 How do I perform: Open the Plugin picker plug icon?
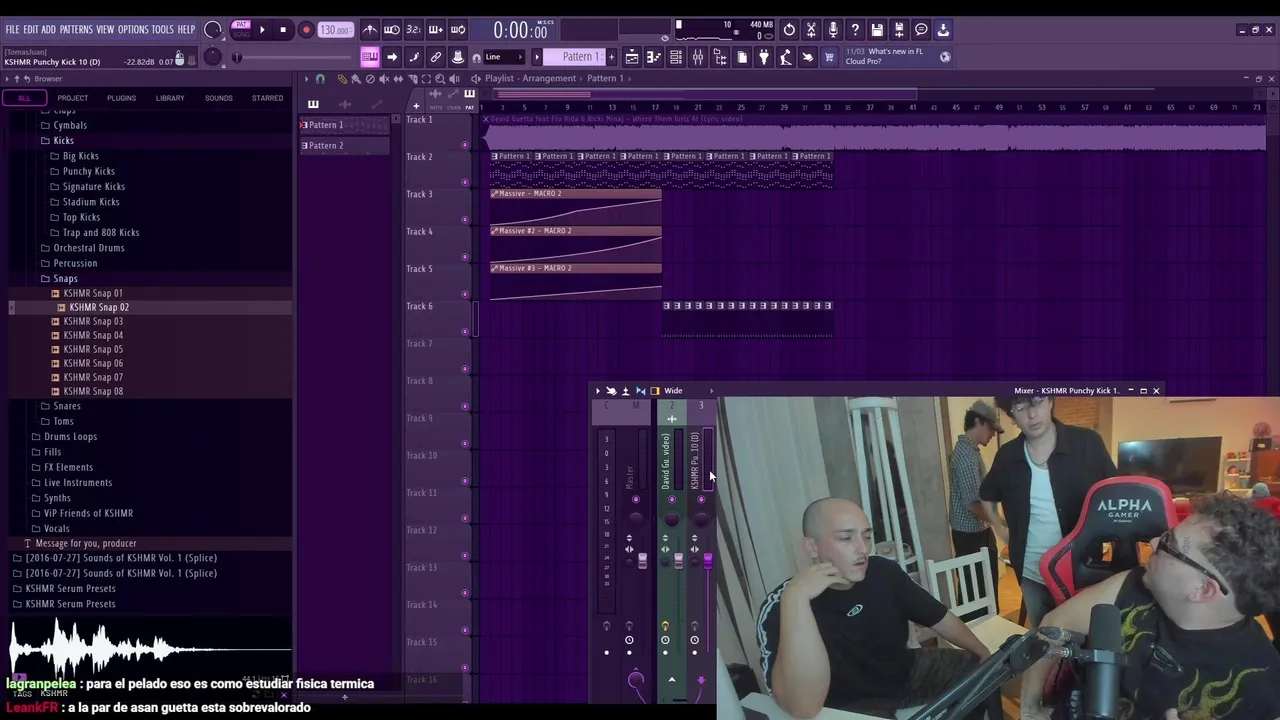tap(764, 57)
